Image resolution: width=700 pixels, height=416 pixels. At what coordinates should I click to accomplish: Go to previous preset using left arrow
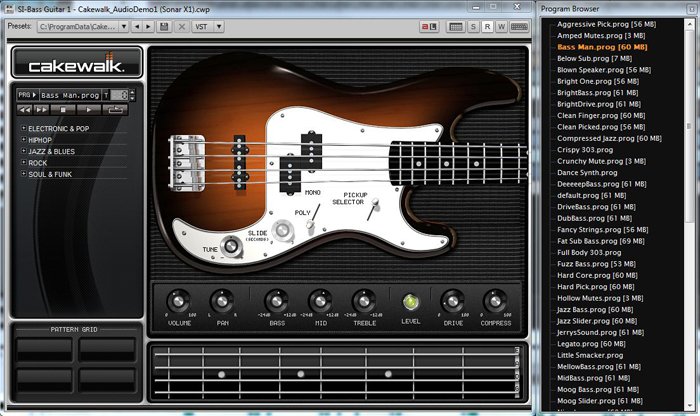[x=137, y=27]
